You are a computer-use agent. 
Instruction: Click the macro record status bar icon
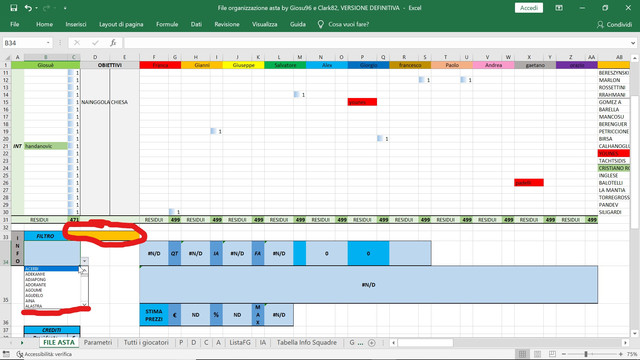[x=6, y=354]
